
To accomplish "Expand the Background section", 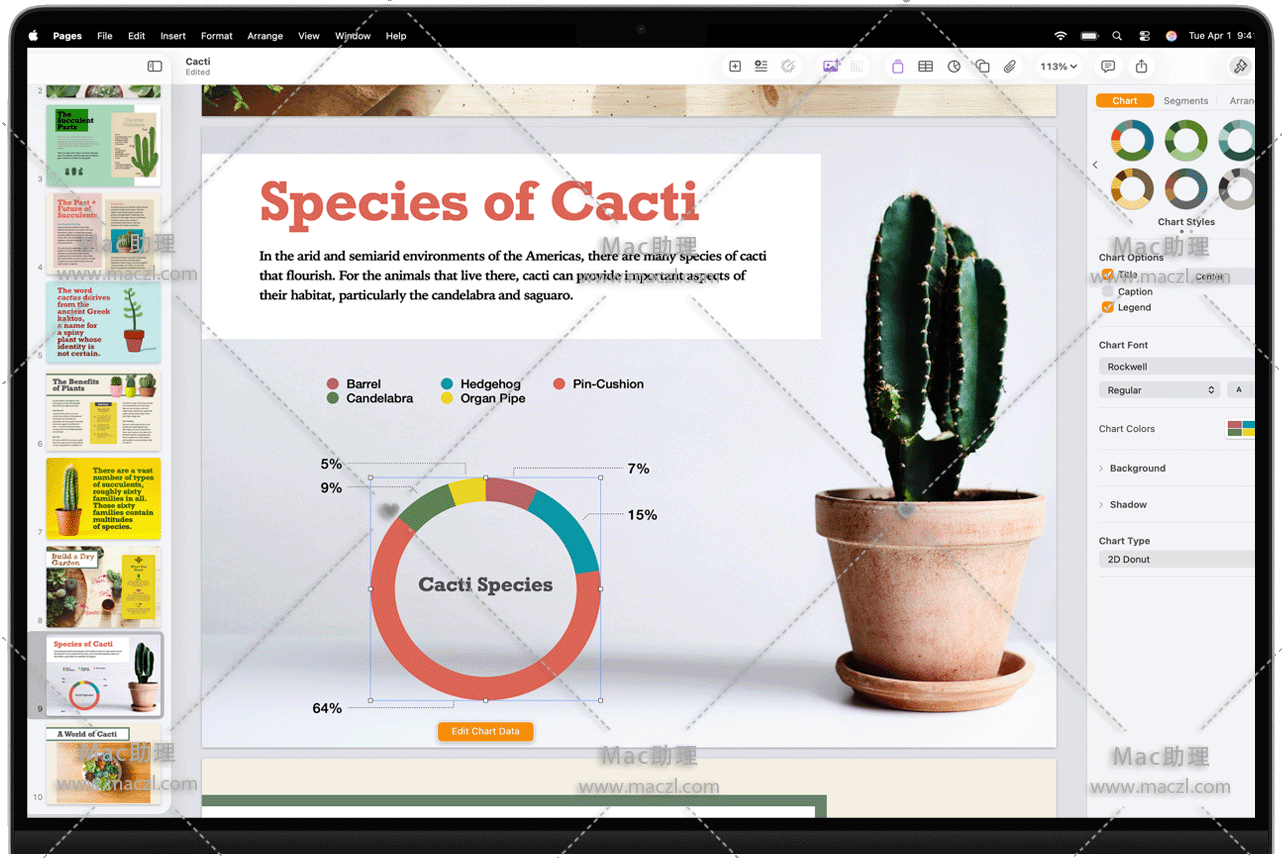I will [x=1137, y=468].
